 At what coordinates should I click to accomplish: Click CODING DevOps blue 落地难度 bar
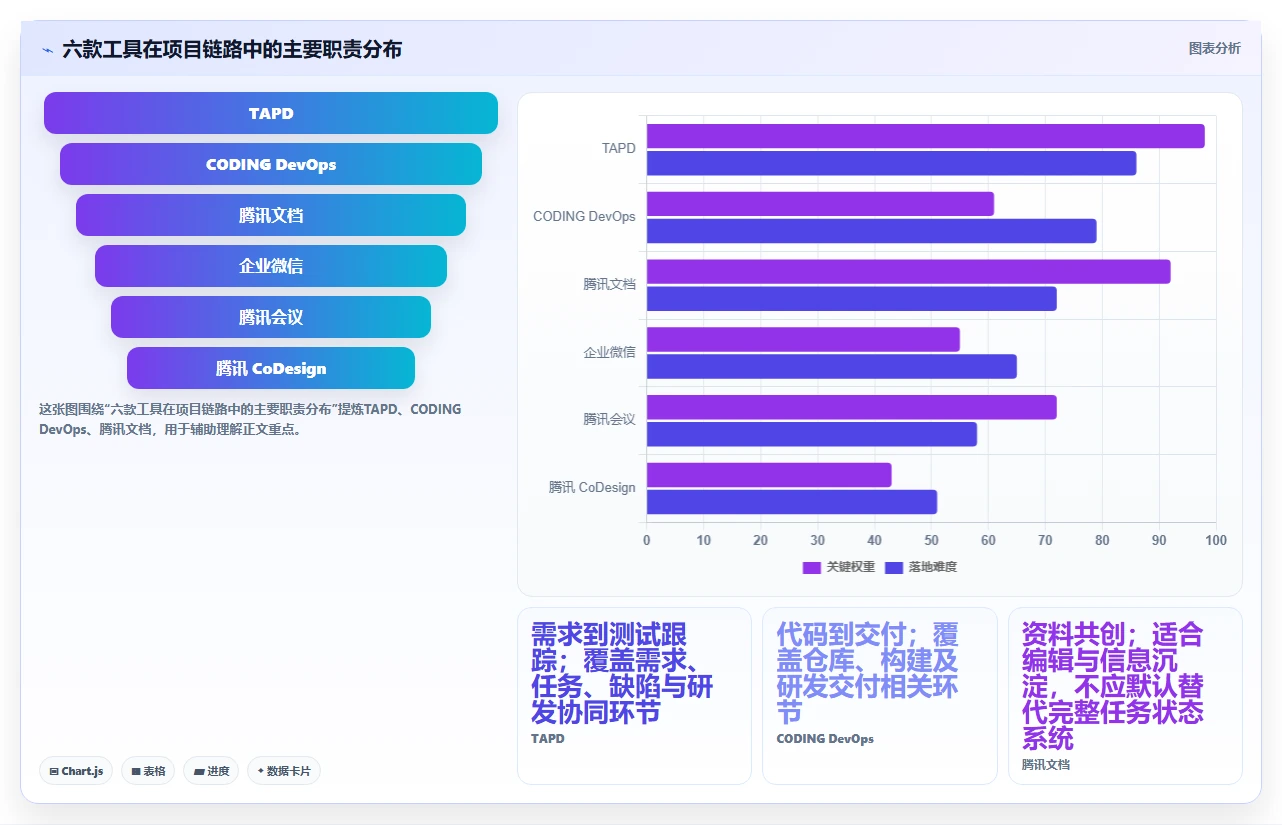click(871, 231)
